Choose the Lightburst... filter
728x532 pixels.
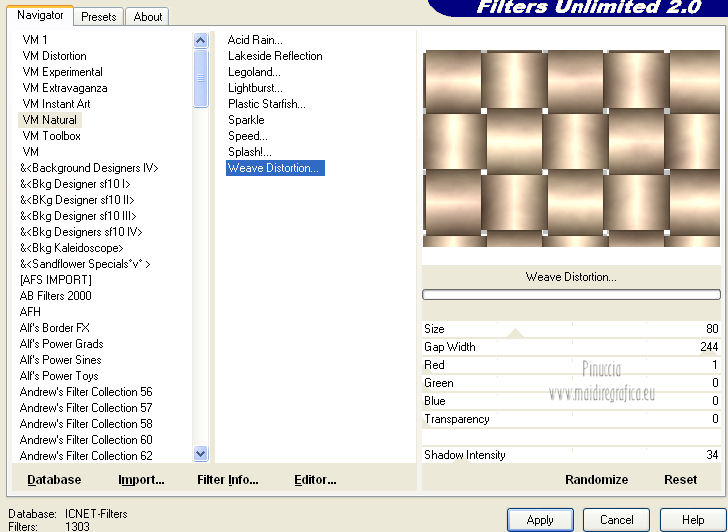[255, 88]
